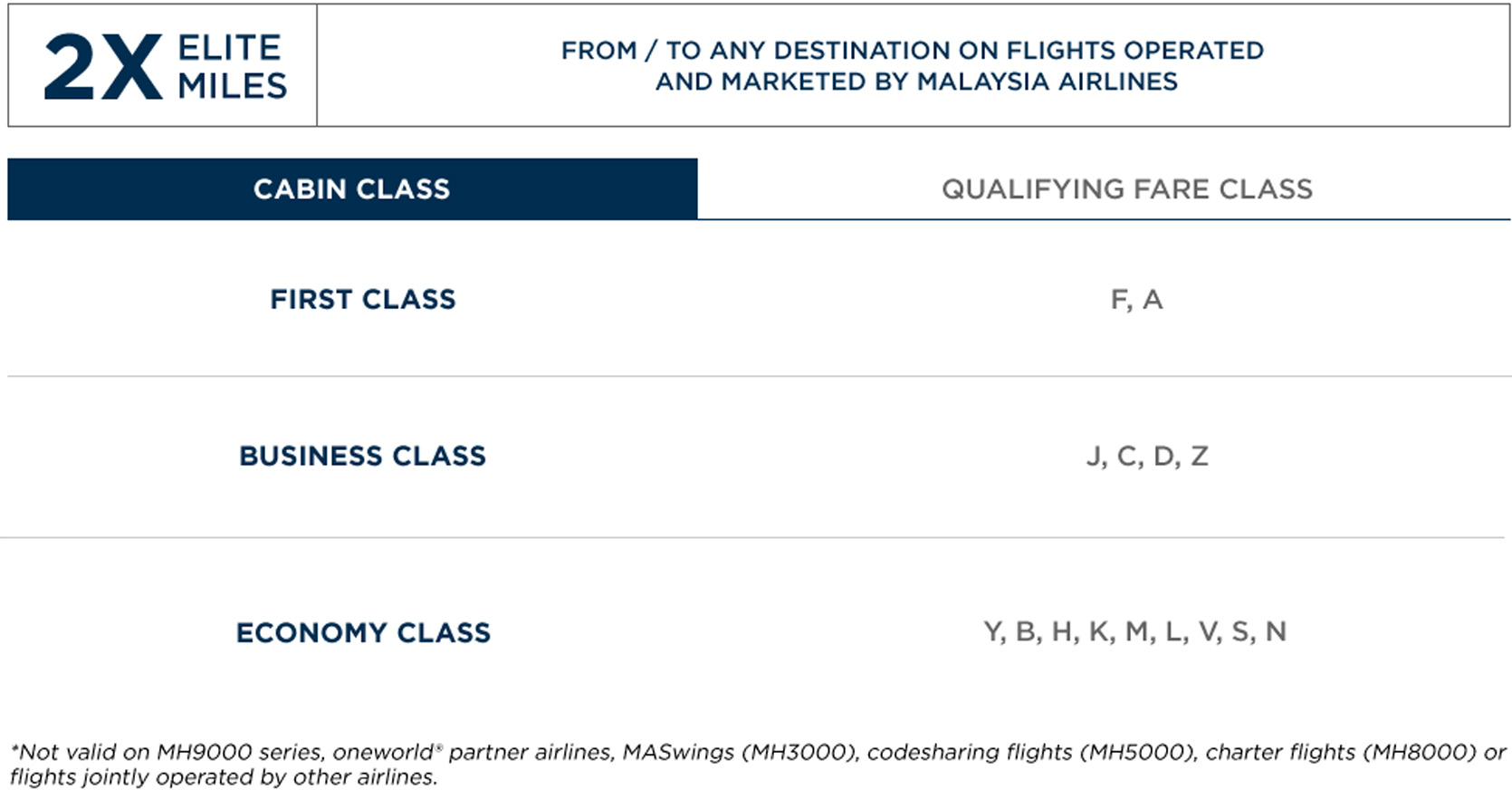This screenshot has width=1512, height=799.
Task: Click 'flights jointly operated by other airlines' text
Action: [x=224, y=777]
